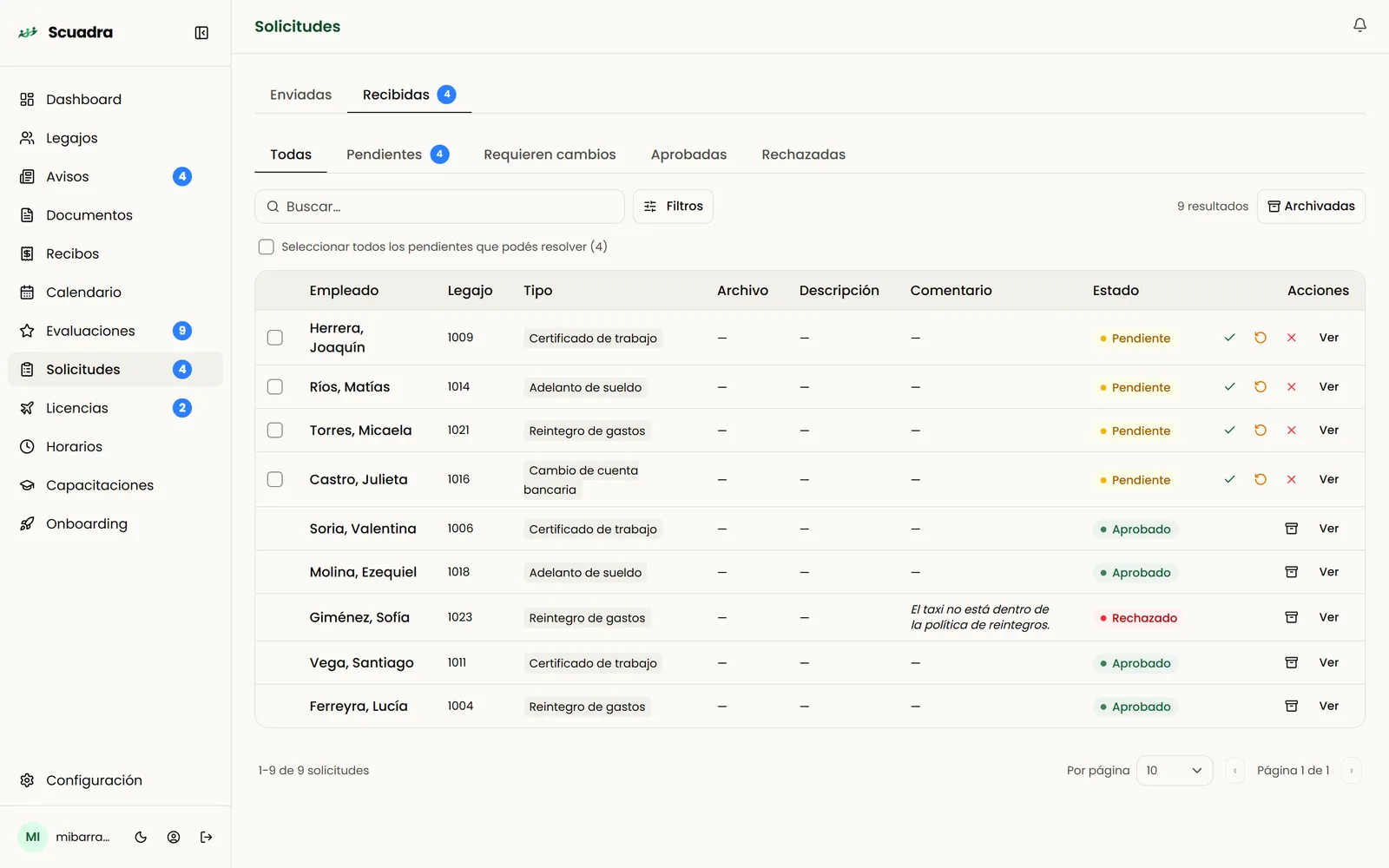Show Requieren cambios tab
Screen dimensions: 1389x868
tap(550, 155)
